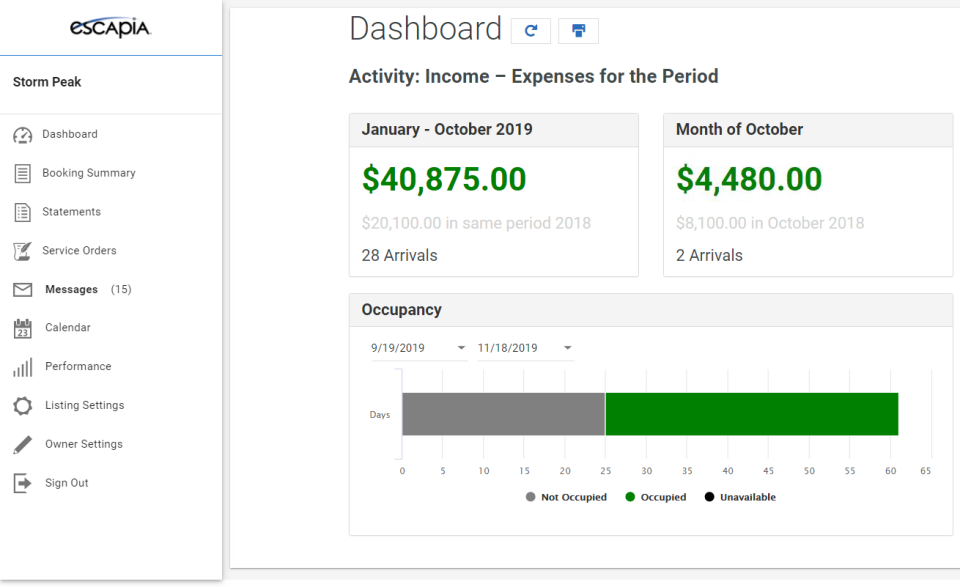
Task: Click the Calendar icon in sidebar
Action: 22,328
